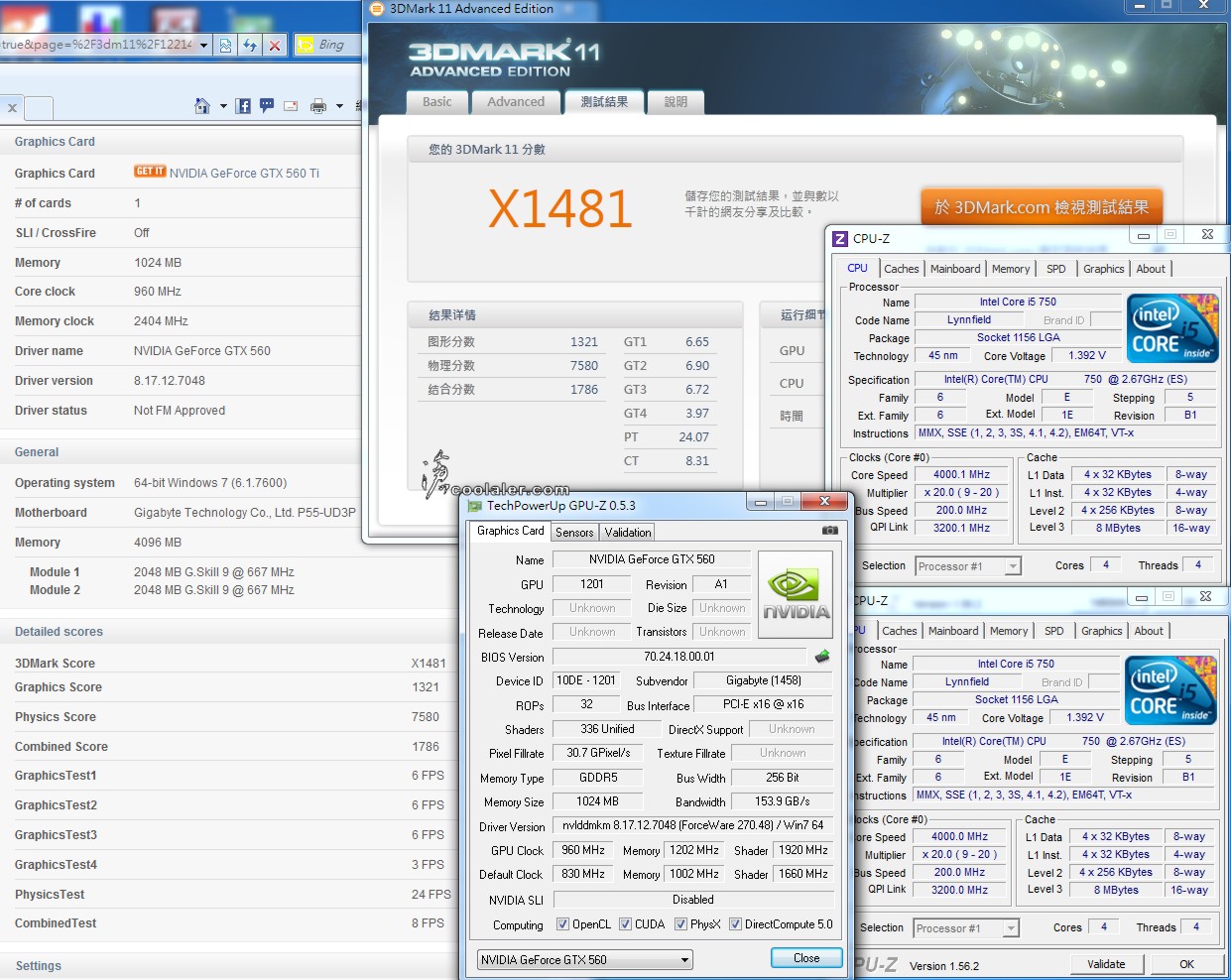Click the OK button in CPU-Z
The image size is (1231, 980).
[x=1187, y=964]
